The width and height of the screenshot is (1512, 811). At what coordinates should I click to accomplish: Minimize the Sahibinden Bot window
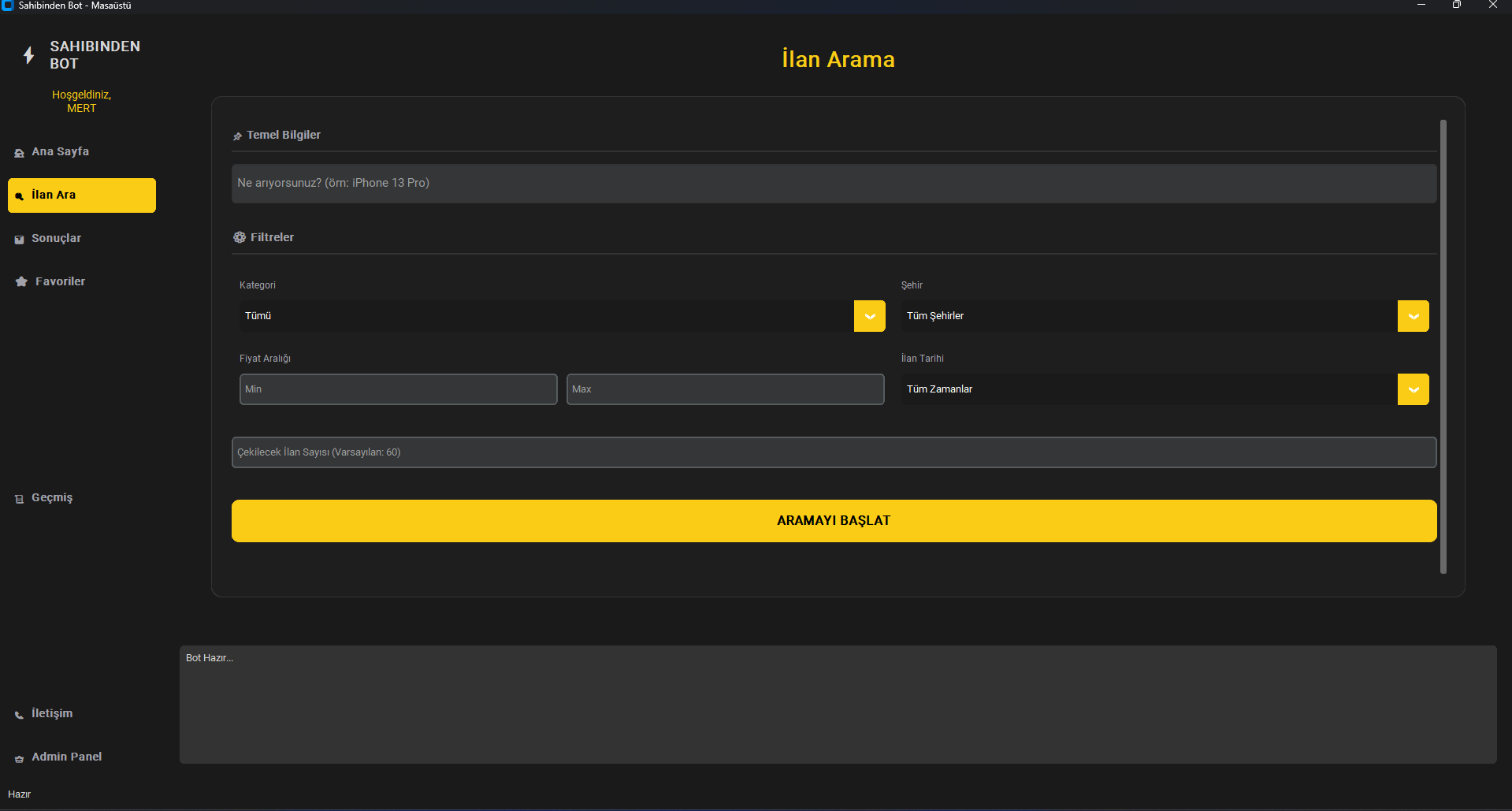tap(1421, 6)
